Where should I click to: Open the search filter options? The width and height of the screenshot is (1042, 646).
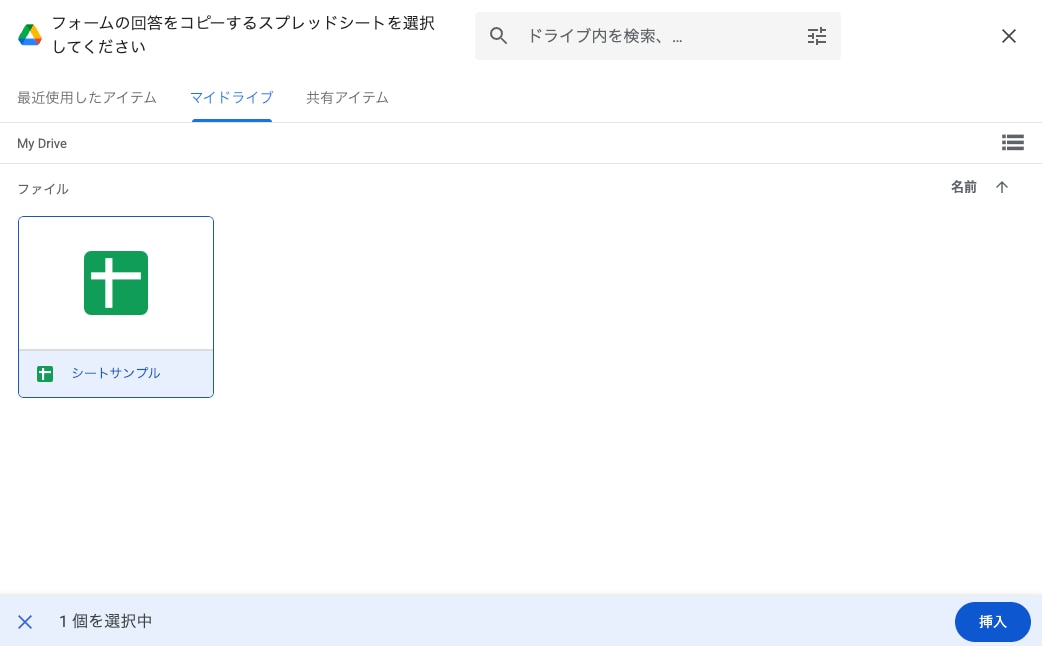click(x=817, y=36)
